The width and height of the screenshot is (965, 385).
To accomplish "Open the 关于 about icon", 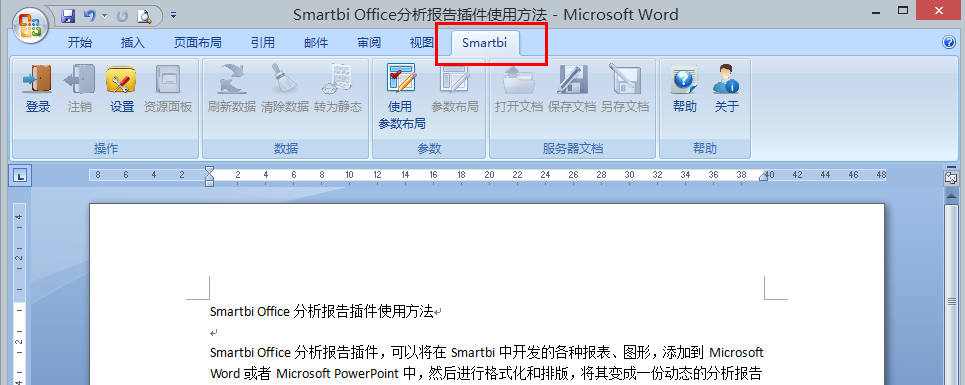I will (726, 89).
